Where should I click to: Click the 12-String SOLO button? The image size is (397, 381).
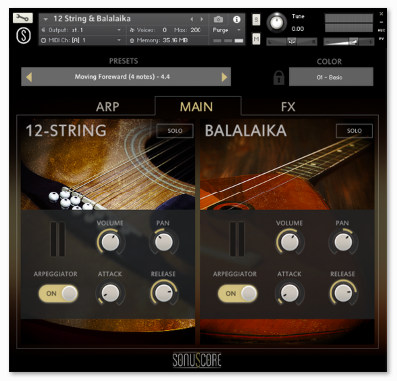tap(175, 131)
